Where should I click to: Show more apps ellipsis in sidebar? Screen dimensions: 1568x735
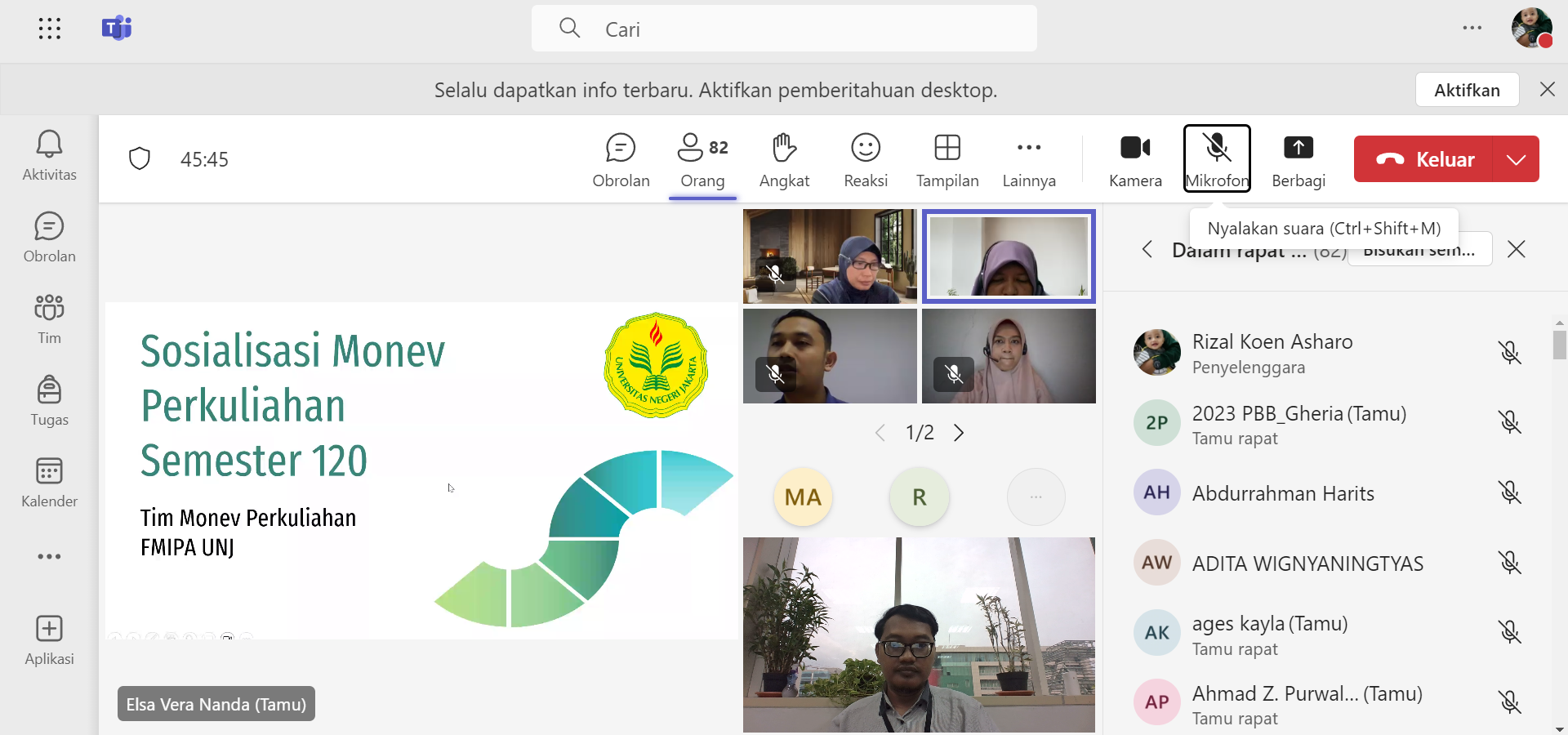[x=49, y=557]
